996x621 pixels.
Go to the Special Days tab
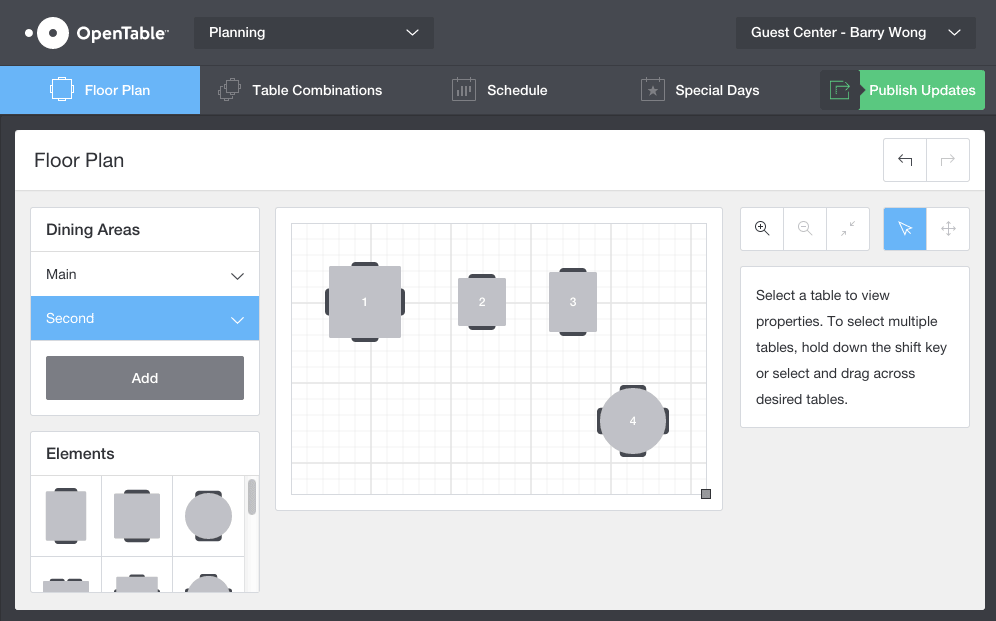click(700, 90)
